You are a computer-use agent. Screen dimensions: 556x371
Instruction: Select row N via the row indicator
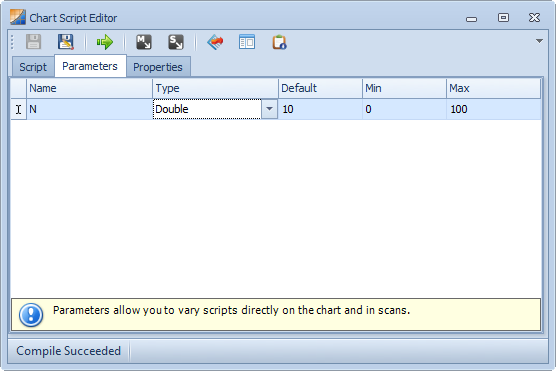click(18, 109)
